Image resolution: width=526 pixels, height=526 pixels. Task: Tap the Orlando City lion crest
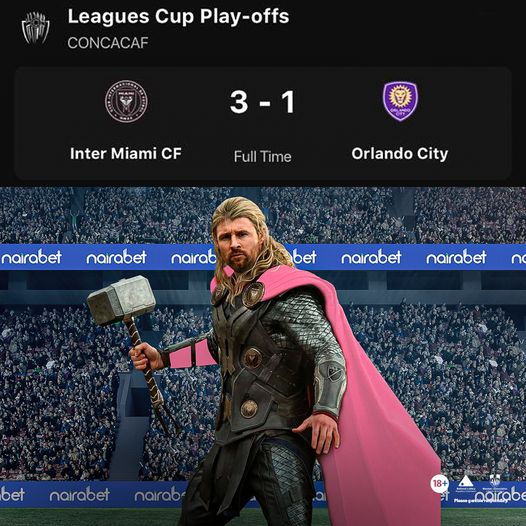pos(400,101)
